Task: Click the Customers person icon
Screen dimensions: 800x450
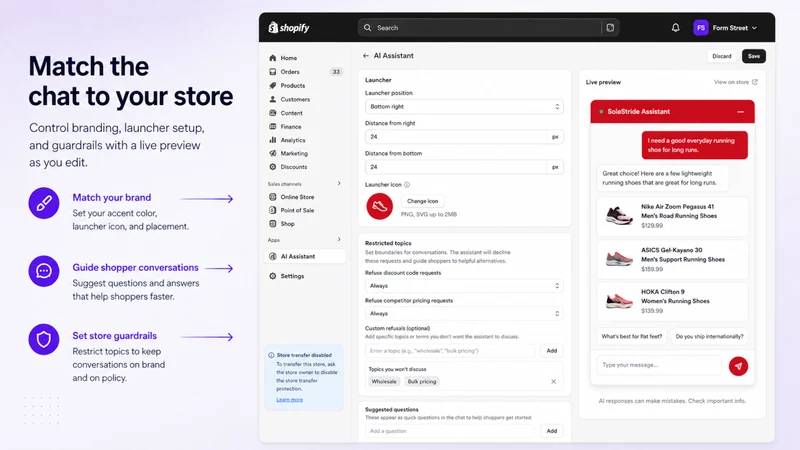Action: 272,99
